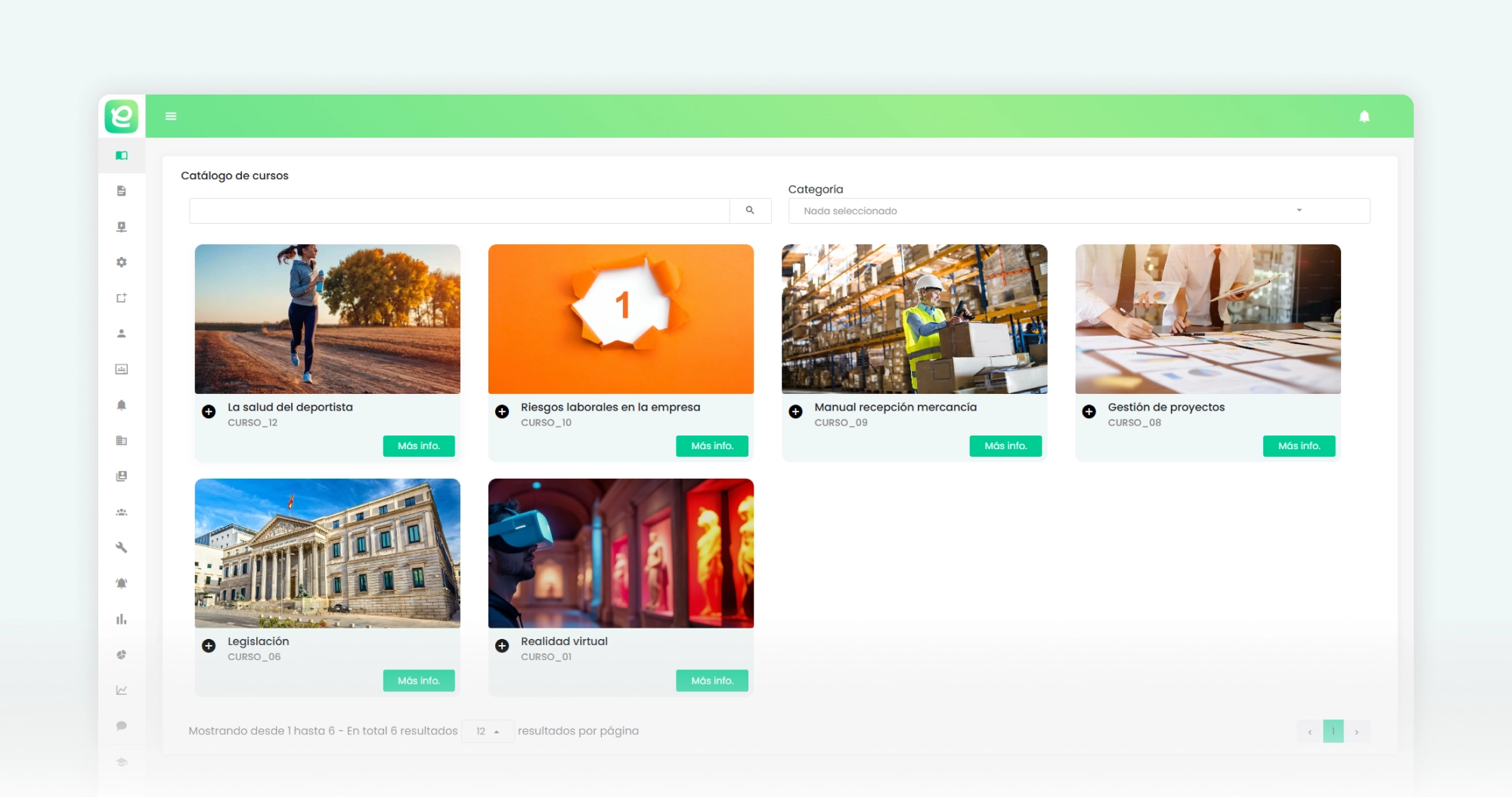The width and height of the screenshot is (1512, 797).
Task: Select the gear settings icon in the sidebar
Action: [121, 262]
